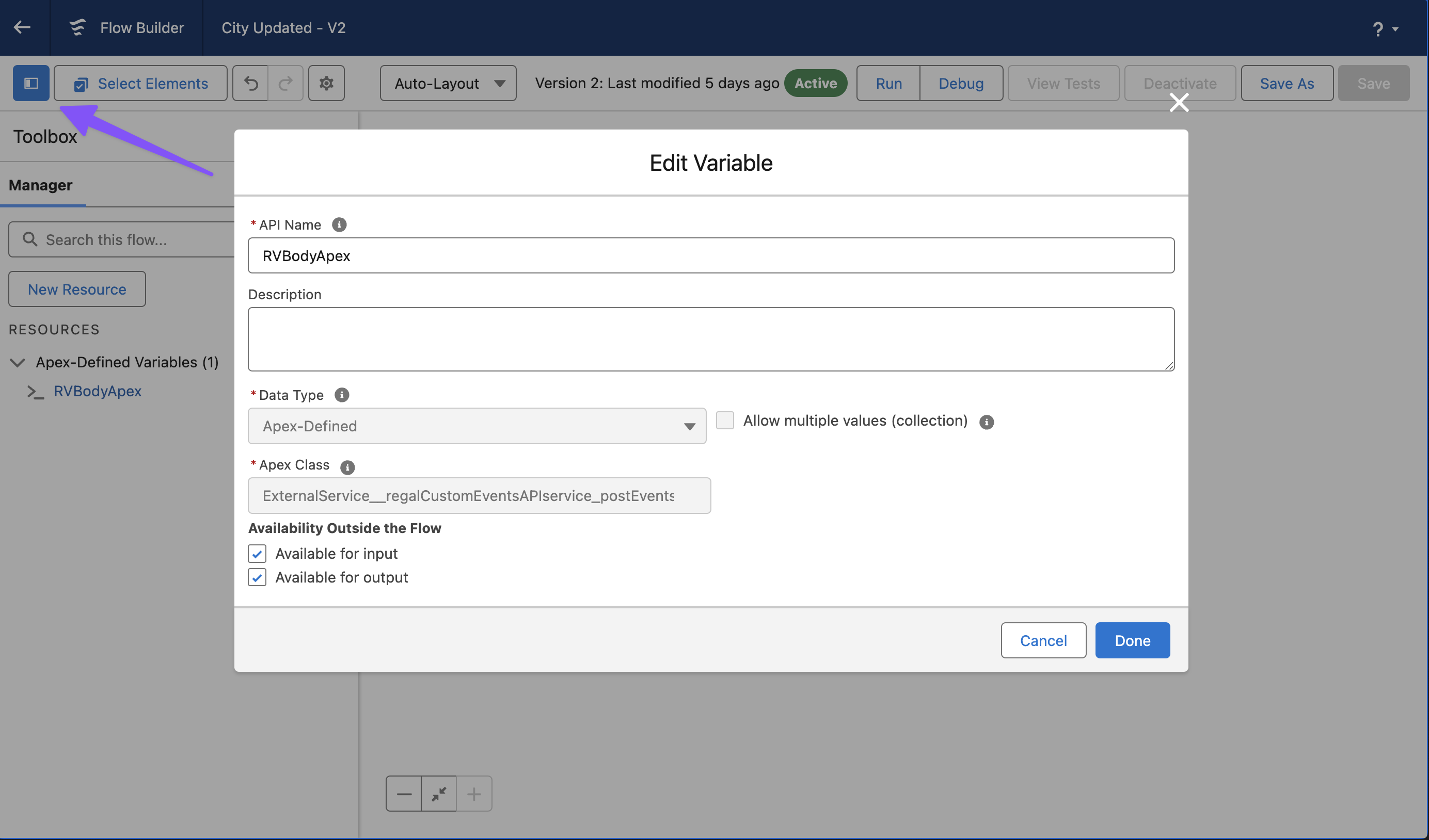1429x840 pixels.
Task: Switch to the Manager tab
Action: [41, 185]
